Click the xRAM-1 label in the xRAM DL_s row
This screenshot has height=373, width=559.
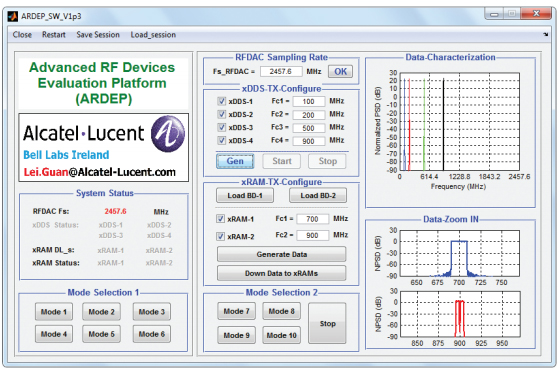[x=111, y=250]
